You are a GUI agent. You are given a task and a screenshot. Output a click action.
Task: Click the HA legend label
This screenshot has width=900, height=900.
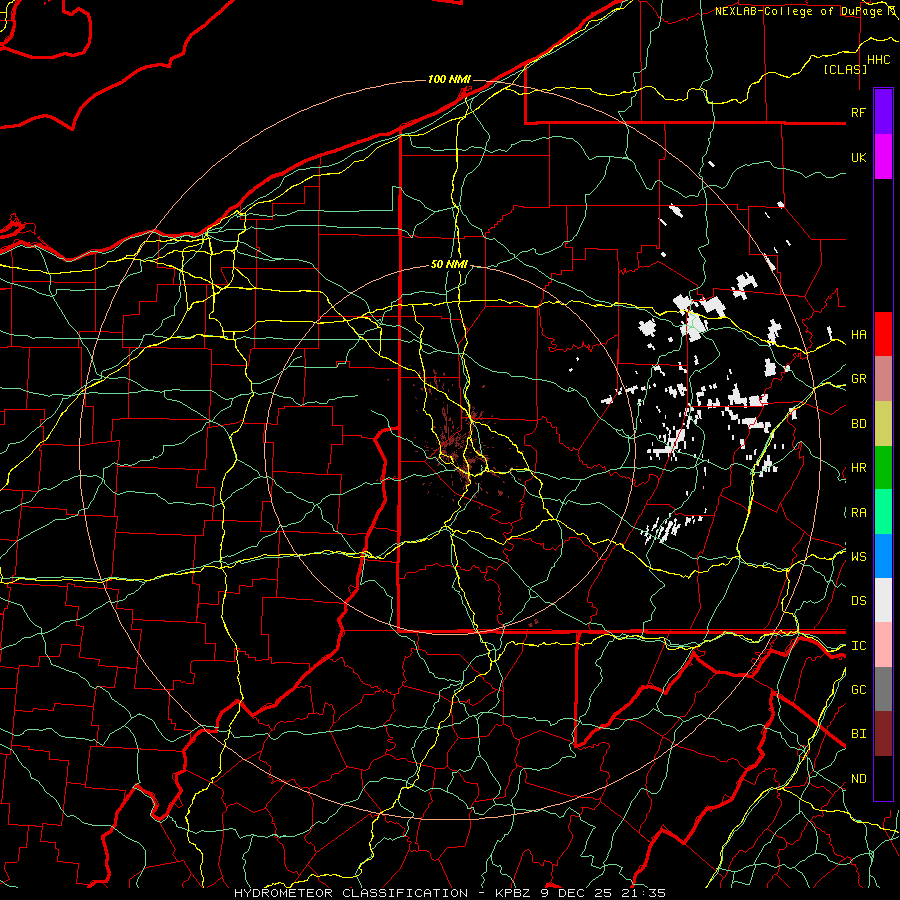[x=858, y=335]
